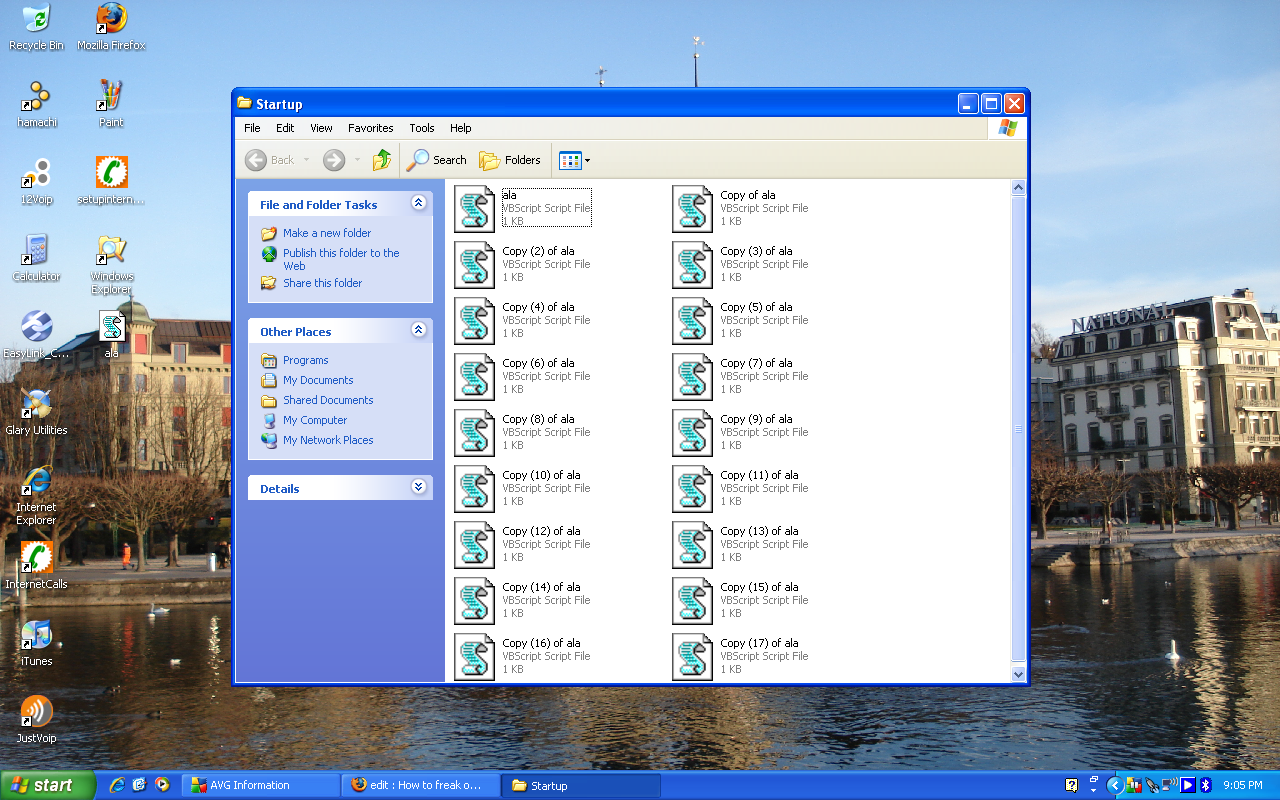Click the file list scrollbar up arrow
This screenshot has width=1280, height=800.
1019,187
